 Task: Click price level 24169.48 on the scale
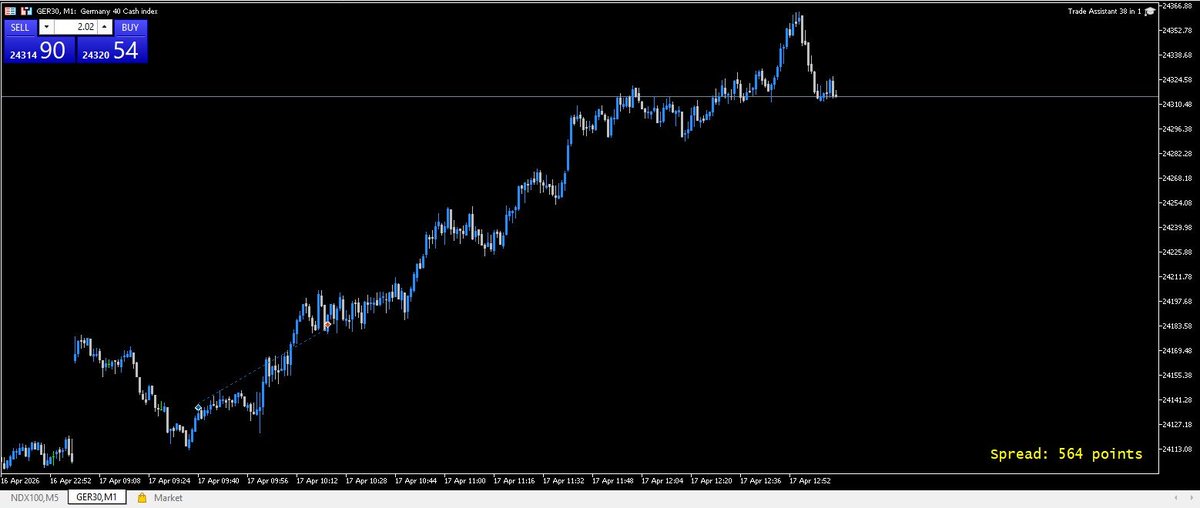[1178, 350]
